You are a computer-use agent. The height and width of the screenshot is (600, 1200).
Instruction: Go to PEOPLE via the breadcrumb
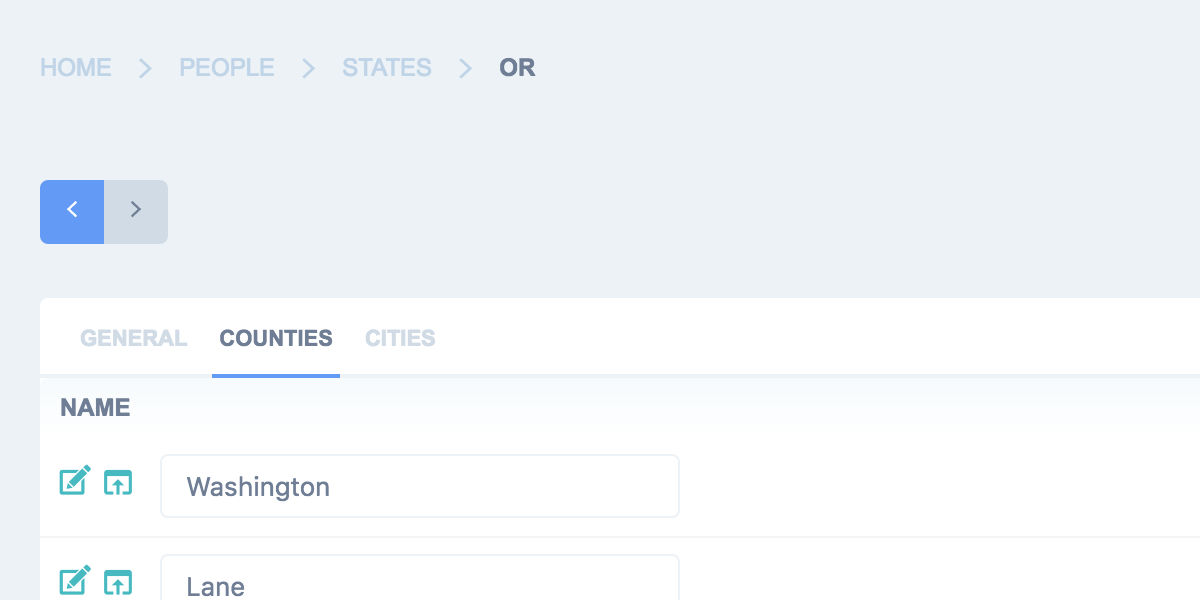[227, 68]
